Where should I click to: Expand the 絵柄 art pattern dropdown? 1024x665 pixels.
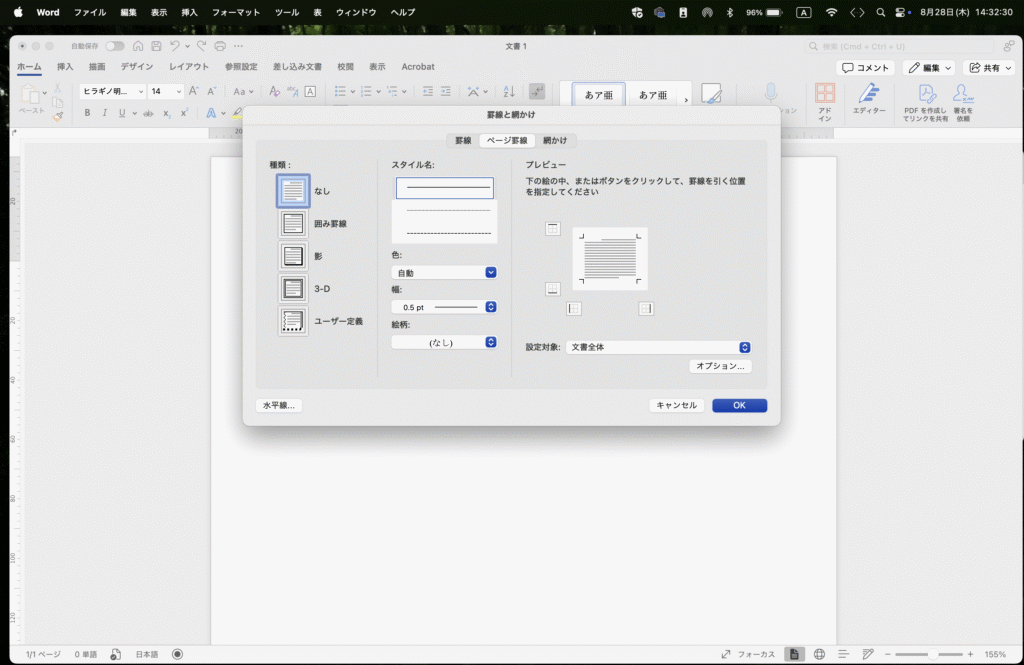(x=444, y=342)
